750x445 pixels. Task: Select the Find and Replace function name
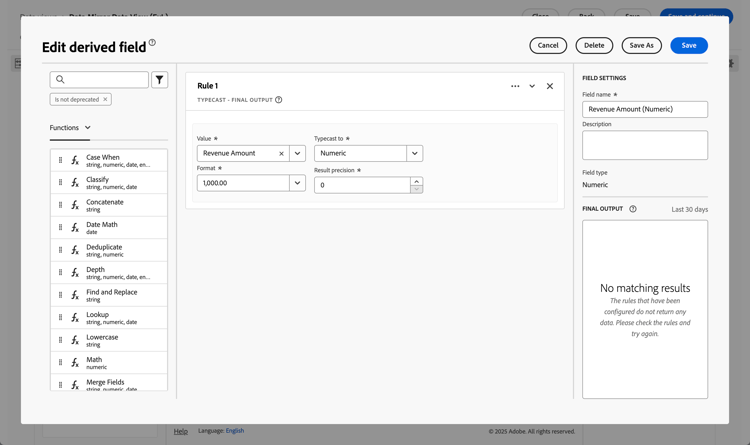coord(111,292)
